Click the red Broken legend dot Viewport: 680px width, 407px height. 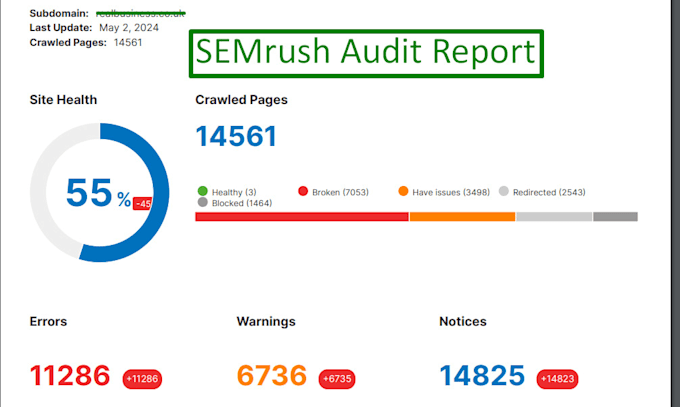(x=303, y=191)
